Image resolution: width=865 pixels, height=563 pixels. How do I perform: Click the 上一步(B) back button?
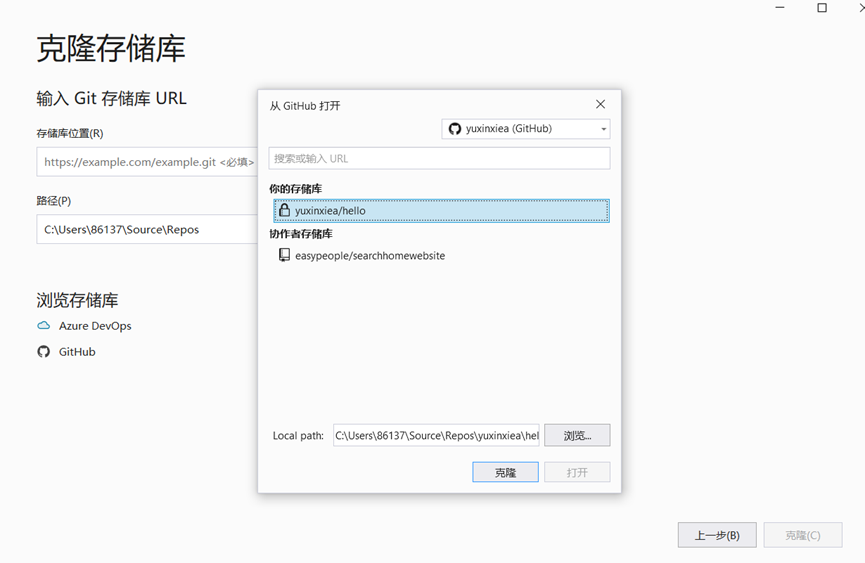pyautogui.click(x=717, y=535)
